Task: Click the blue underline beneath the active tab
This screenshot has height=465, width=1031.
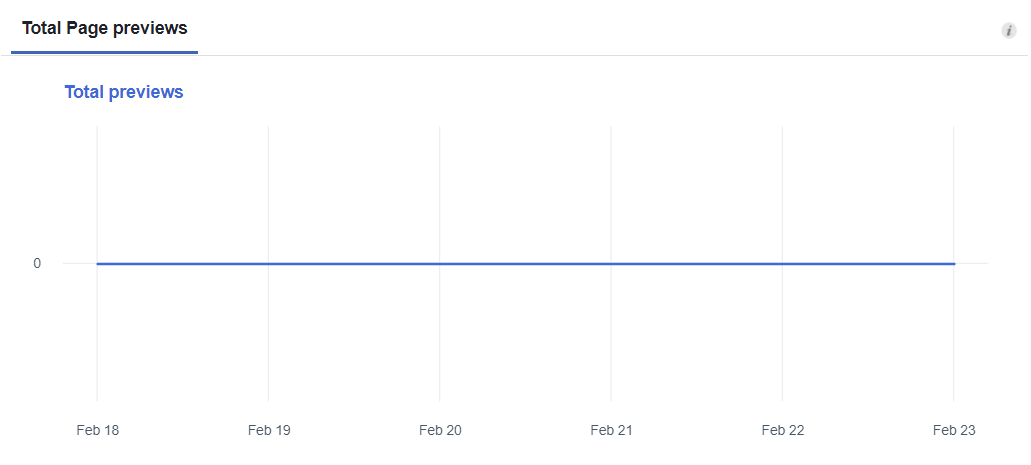Action: [x=105, y=52]
